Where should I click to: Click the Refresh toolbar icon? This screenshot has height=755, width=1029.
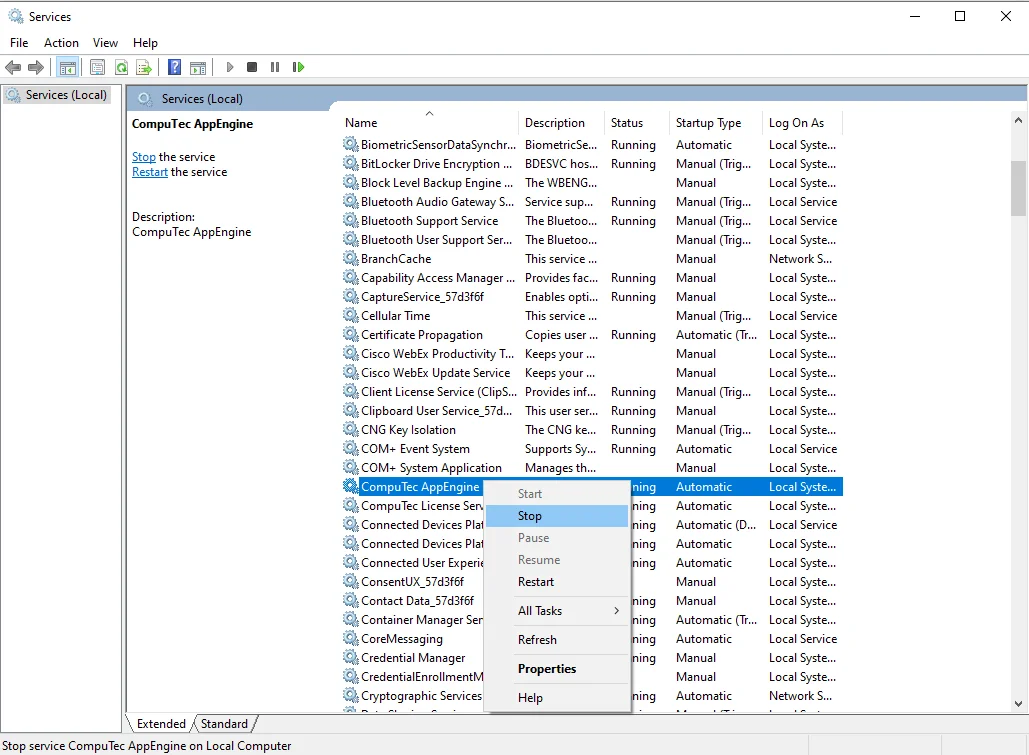pos(121,67)
